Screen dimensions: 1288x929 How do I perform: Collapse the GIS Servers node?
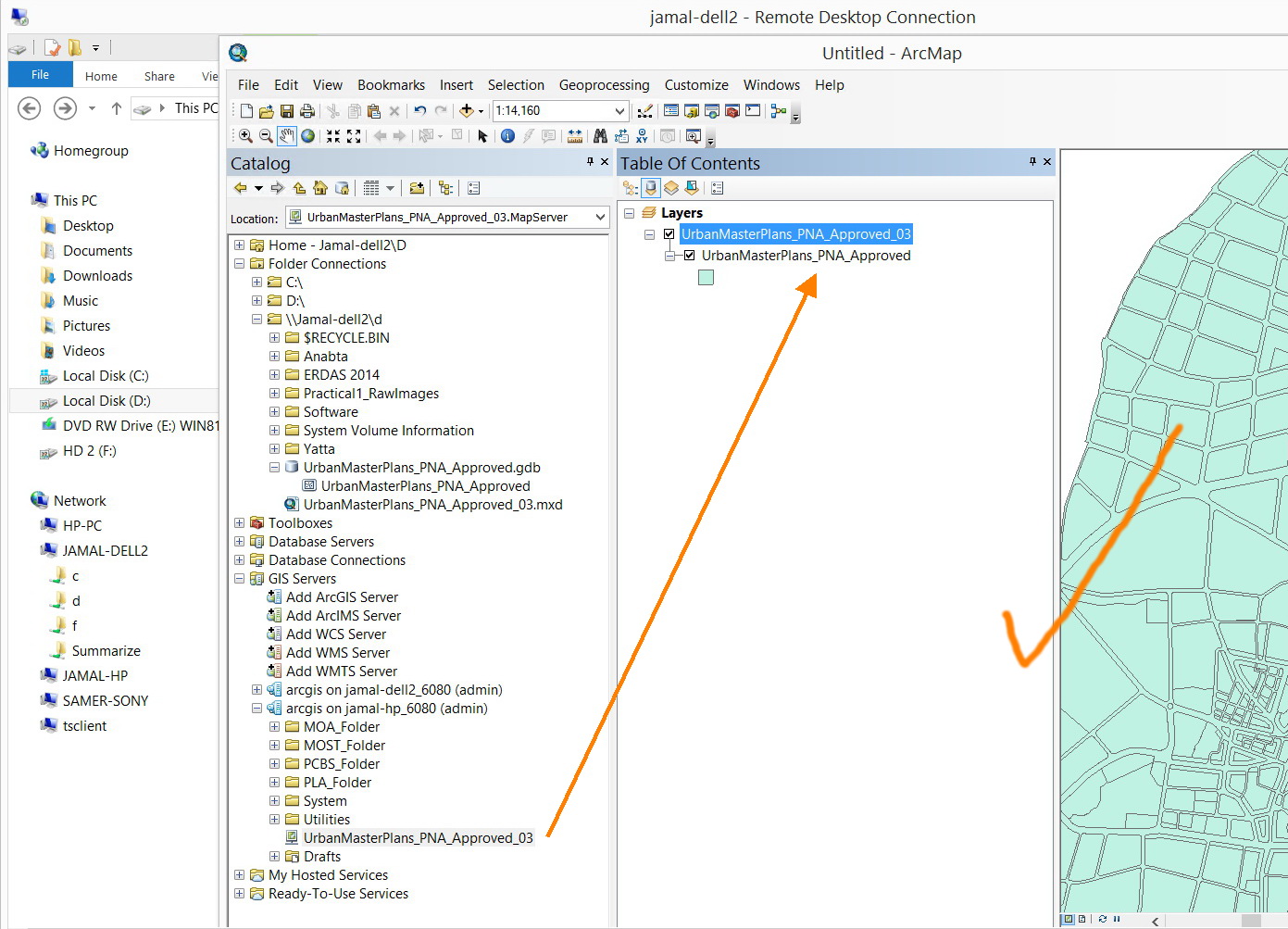tap(240, 579)
